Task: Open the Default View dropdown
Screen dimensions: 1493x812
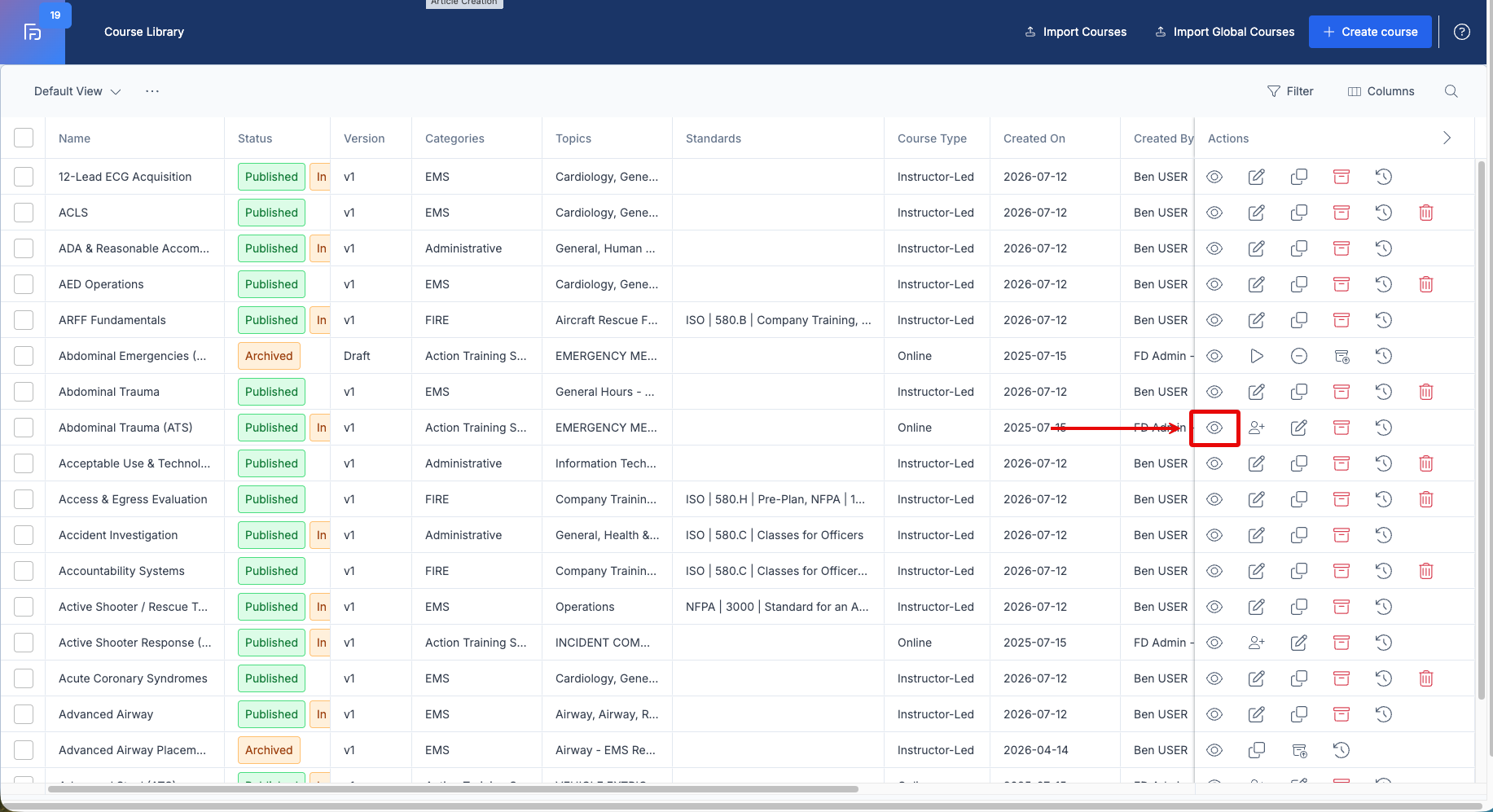Action: [x=77, y=91]
